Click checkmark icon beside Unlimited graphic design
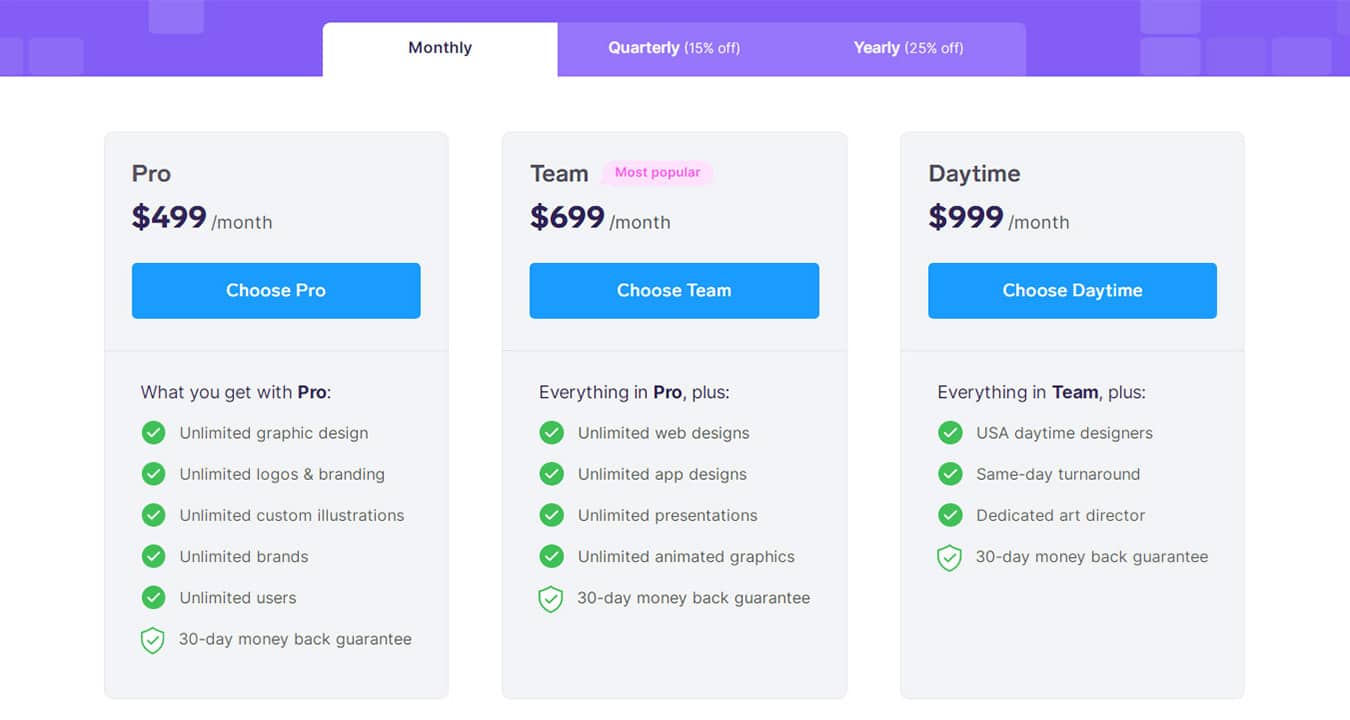This screenshot has height=720, width=1350. [x=153, y=433]
